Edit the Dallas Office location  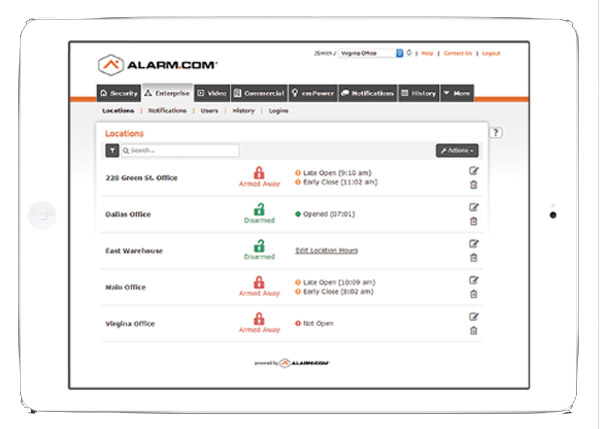(x=474, y=207)
